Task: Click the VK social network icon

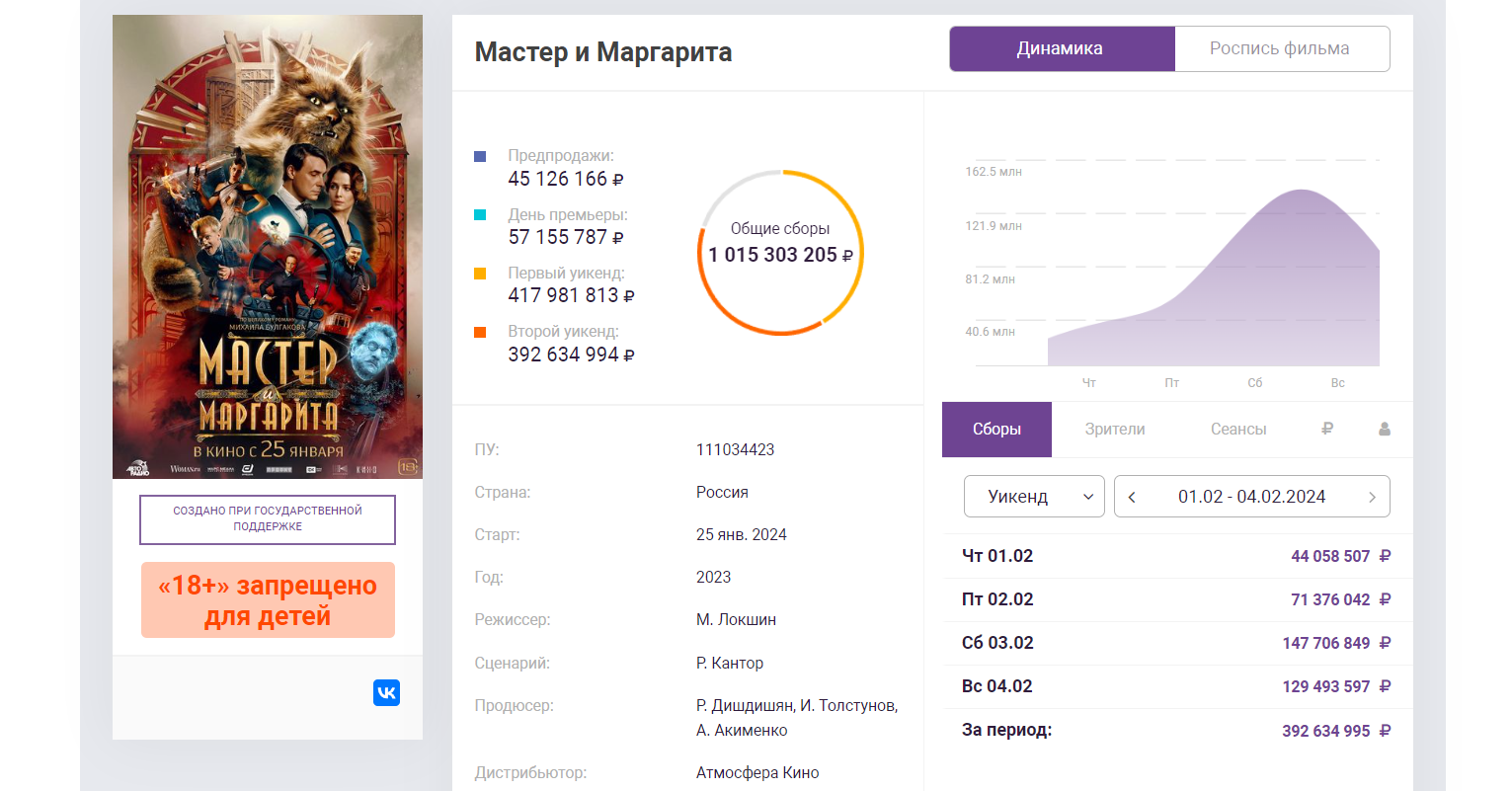Action: pos(386,693)
